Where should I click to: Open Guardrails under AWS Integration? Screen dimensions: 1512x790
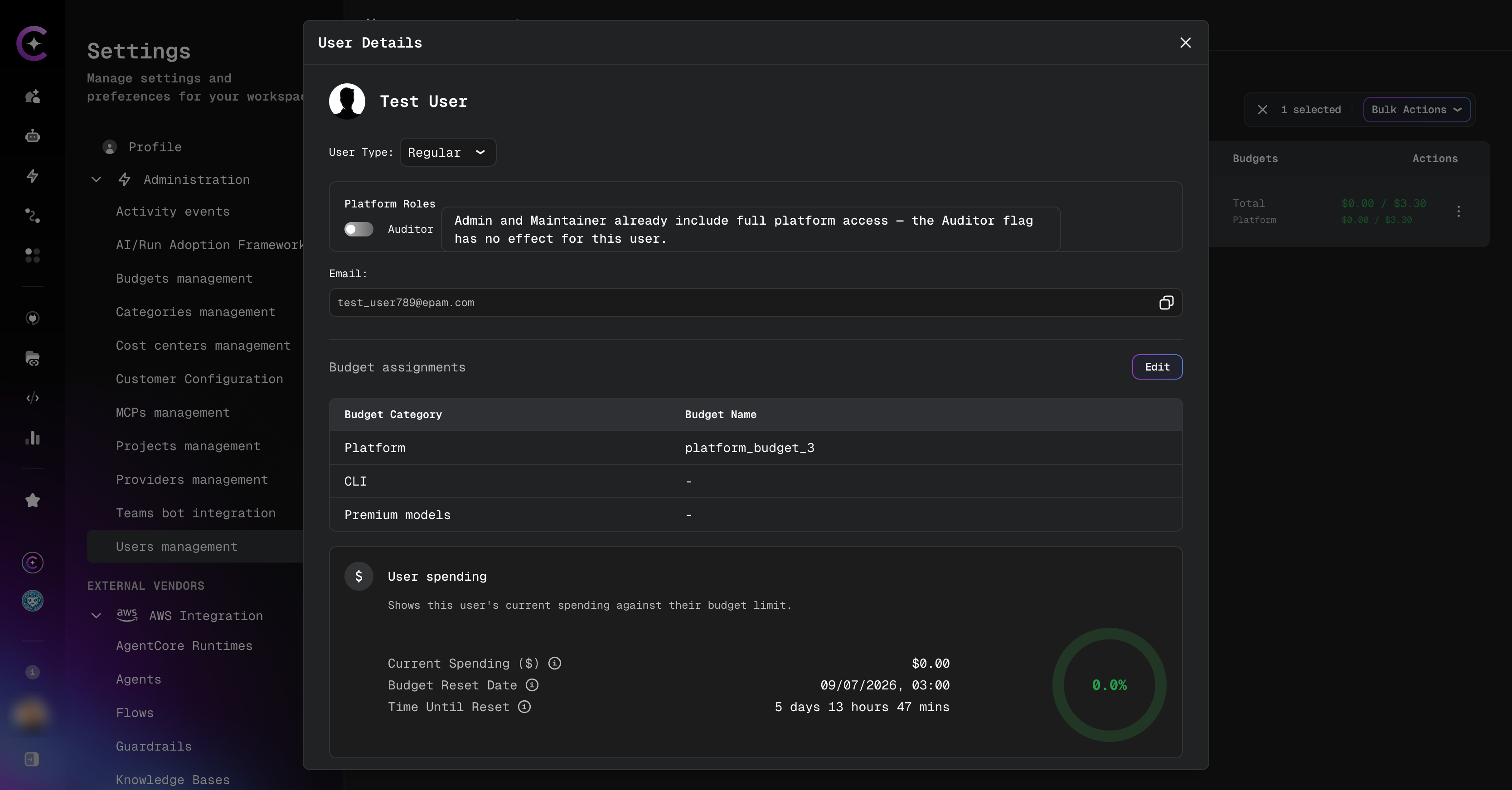154,747
